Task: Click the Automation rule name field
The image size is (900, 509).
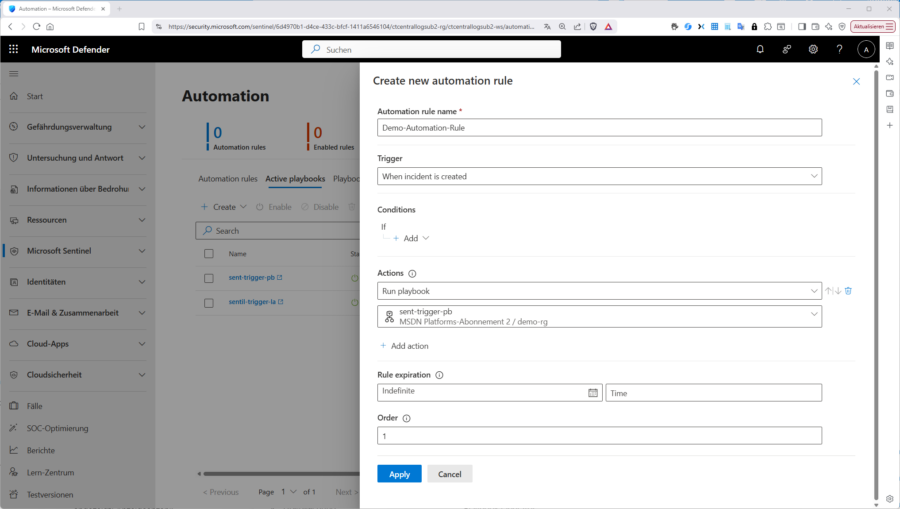Action: coord(599,128)
